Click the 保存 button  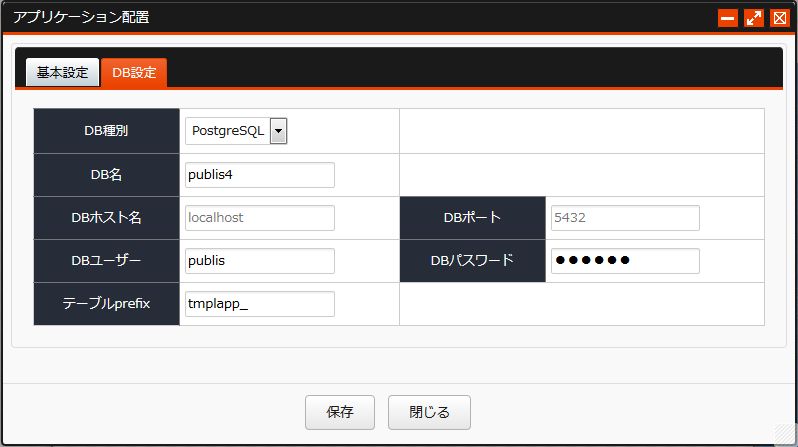tap(340, 412)
